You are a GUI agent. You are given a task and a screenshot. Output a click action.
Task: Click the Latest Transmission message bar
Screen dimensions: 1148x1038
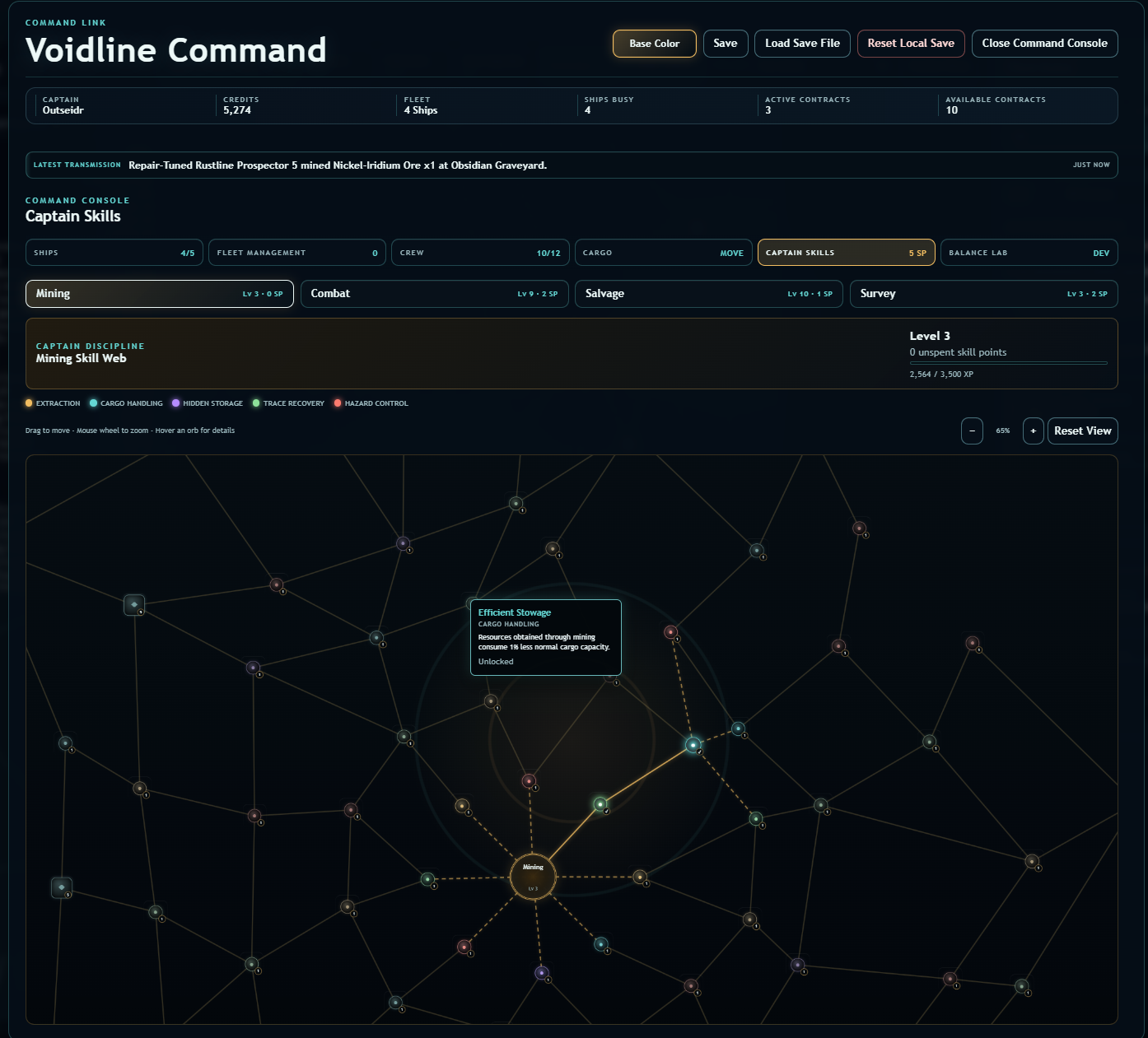coord(572,165)
